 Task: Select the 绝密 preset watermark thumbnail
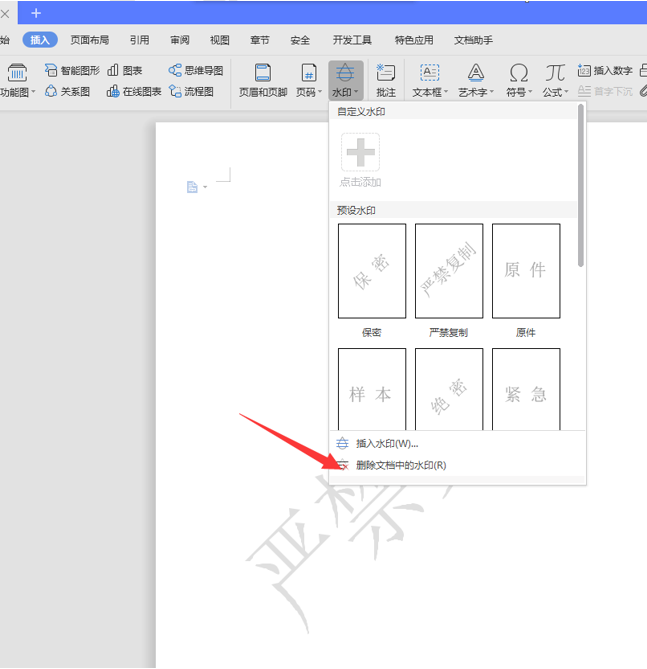point(449,389)
